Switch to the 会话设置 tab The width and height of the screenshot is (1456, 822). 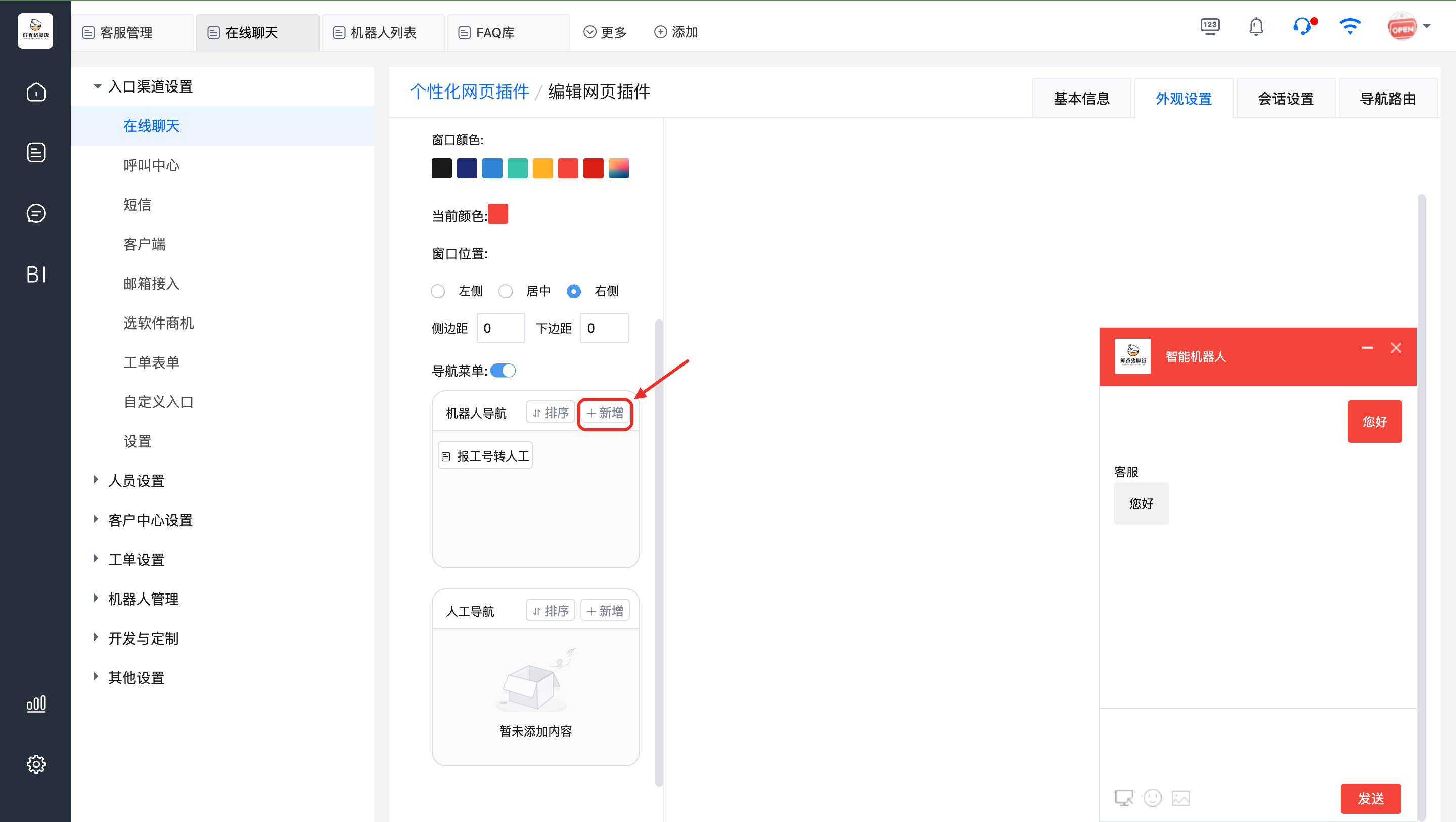[x=1285, y=99]
